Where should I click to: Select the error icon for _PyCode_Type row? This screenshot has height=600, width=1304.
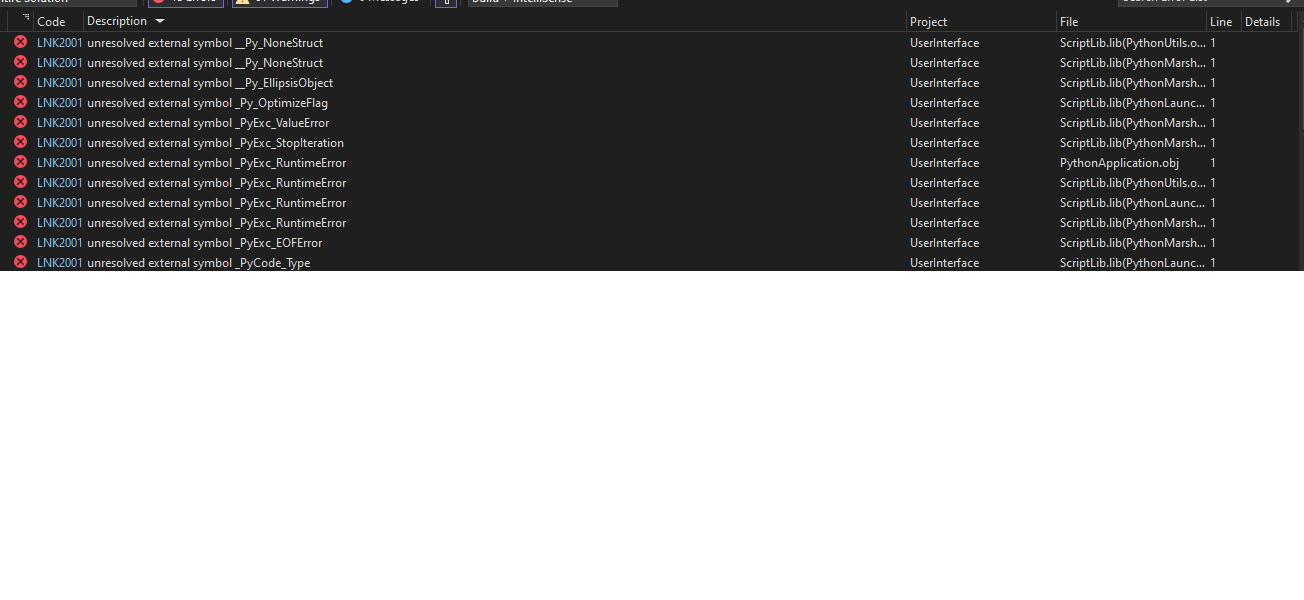click(20, 262)
